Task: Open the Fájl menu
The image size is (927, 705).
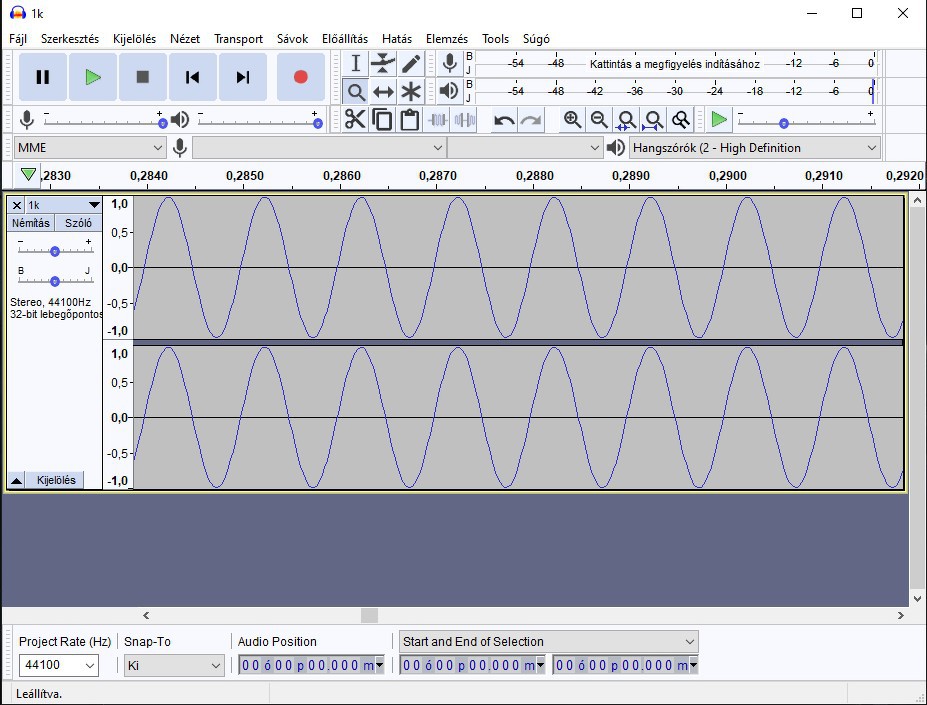Action: click(x=18, y=39)
